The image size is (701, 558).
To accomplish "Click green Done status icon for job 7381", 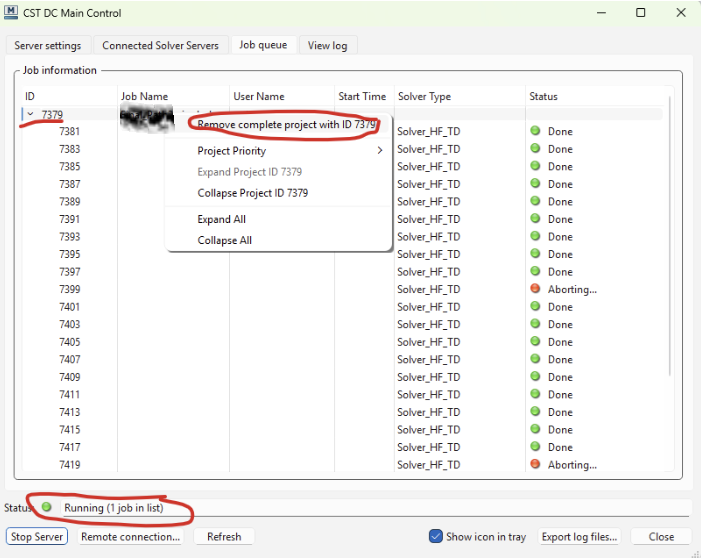I will [x=535, y=132].
